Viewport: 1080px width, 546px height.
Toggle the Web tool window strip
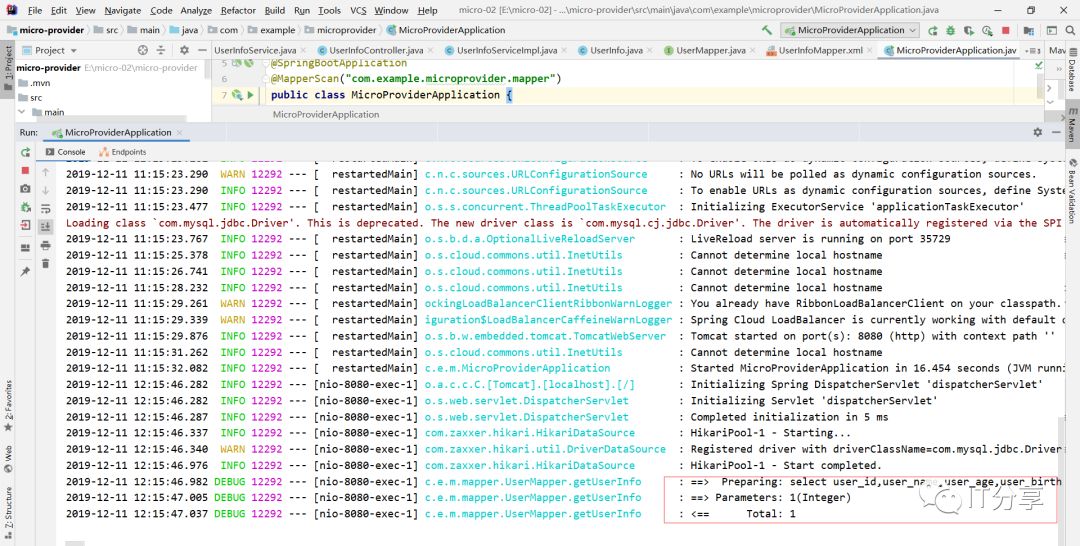(8, 459)
